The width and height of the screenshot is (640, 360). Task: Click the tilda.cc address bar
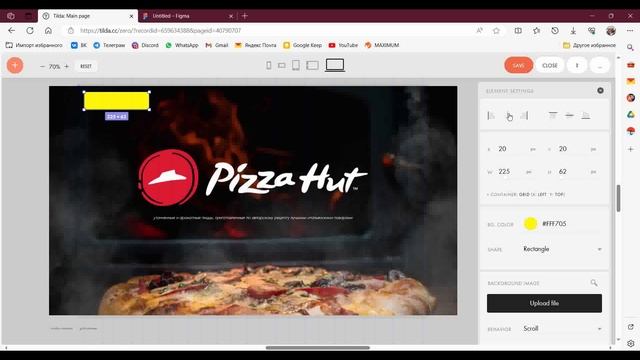pos(269,31)
